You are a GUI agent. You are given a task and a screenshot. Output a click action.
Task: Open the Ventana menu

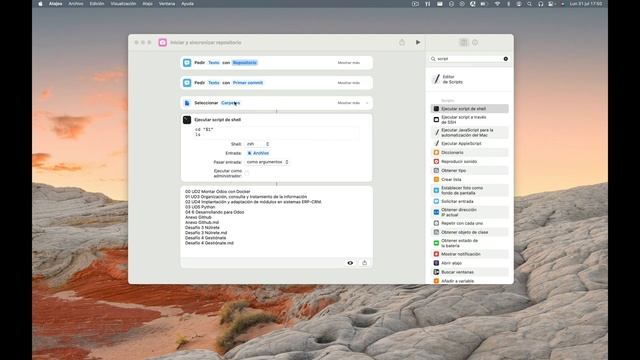pyautogui.click(x=167, y=4)
